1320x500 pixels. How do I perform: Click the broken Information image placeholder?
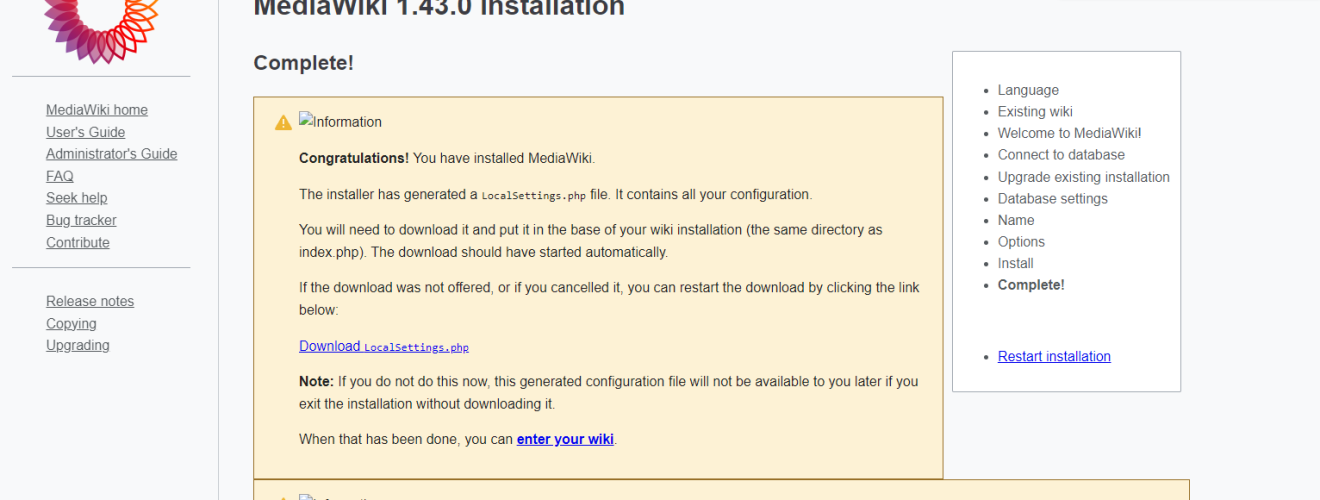point(340,122)
